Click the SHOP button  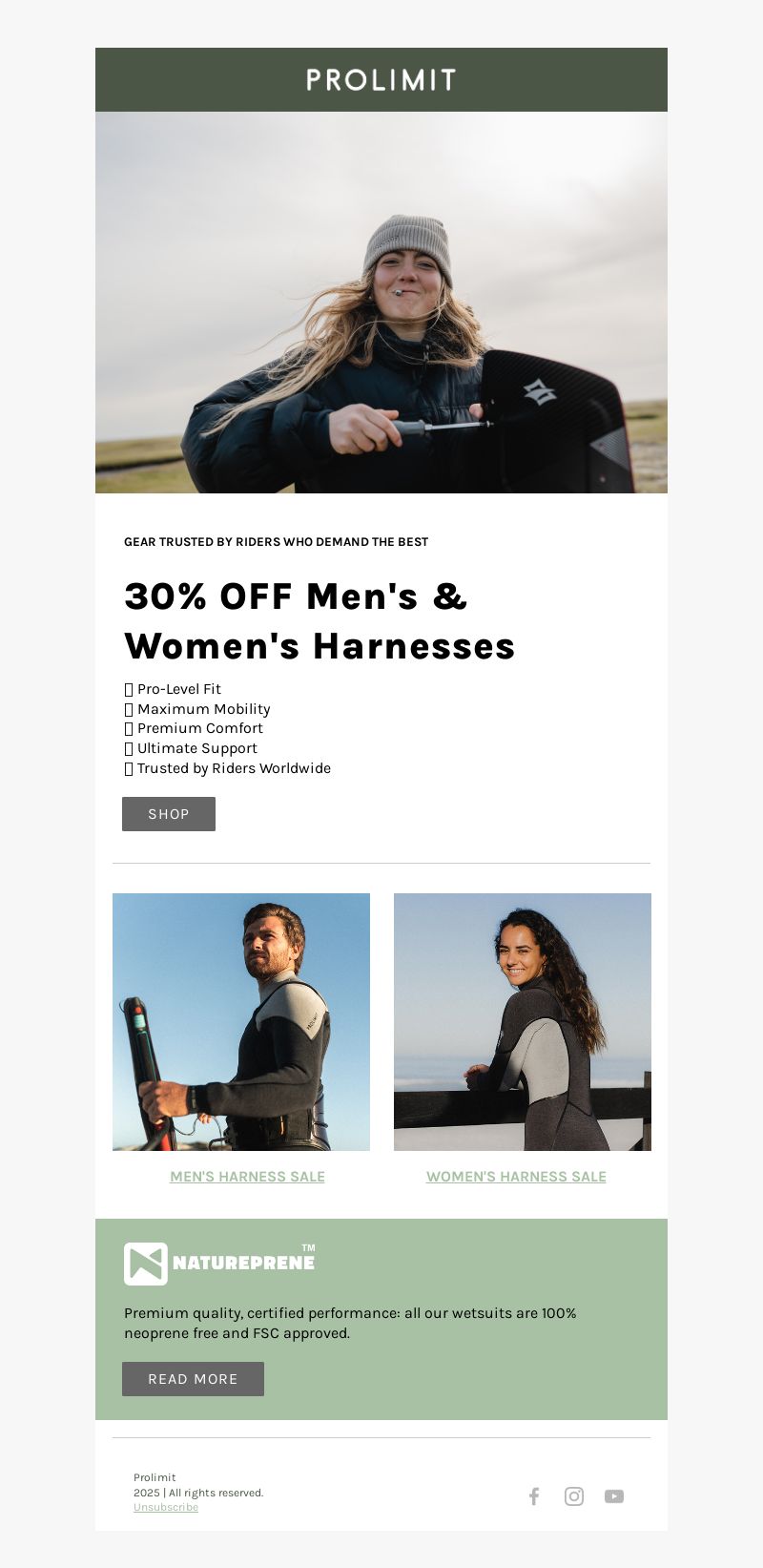[169, 814]
